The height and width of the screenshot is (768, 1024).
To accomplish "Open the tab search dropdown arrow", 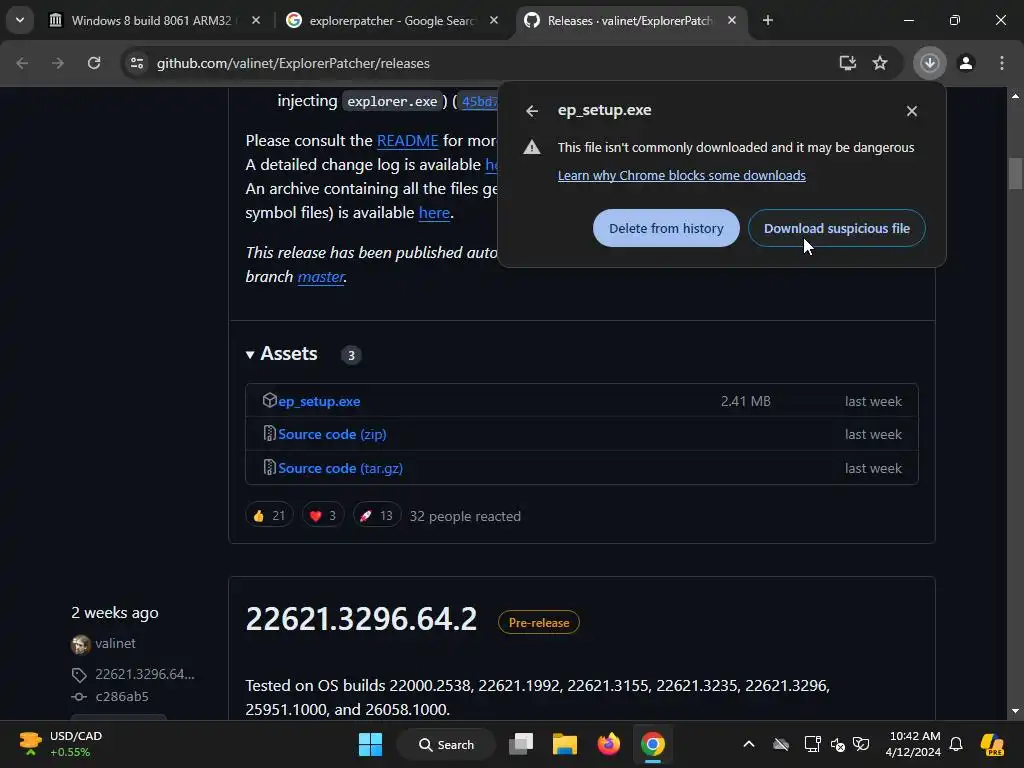I will [20, 20].
